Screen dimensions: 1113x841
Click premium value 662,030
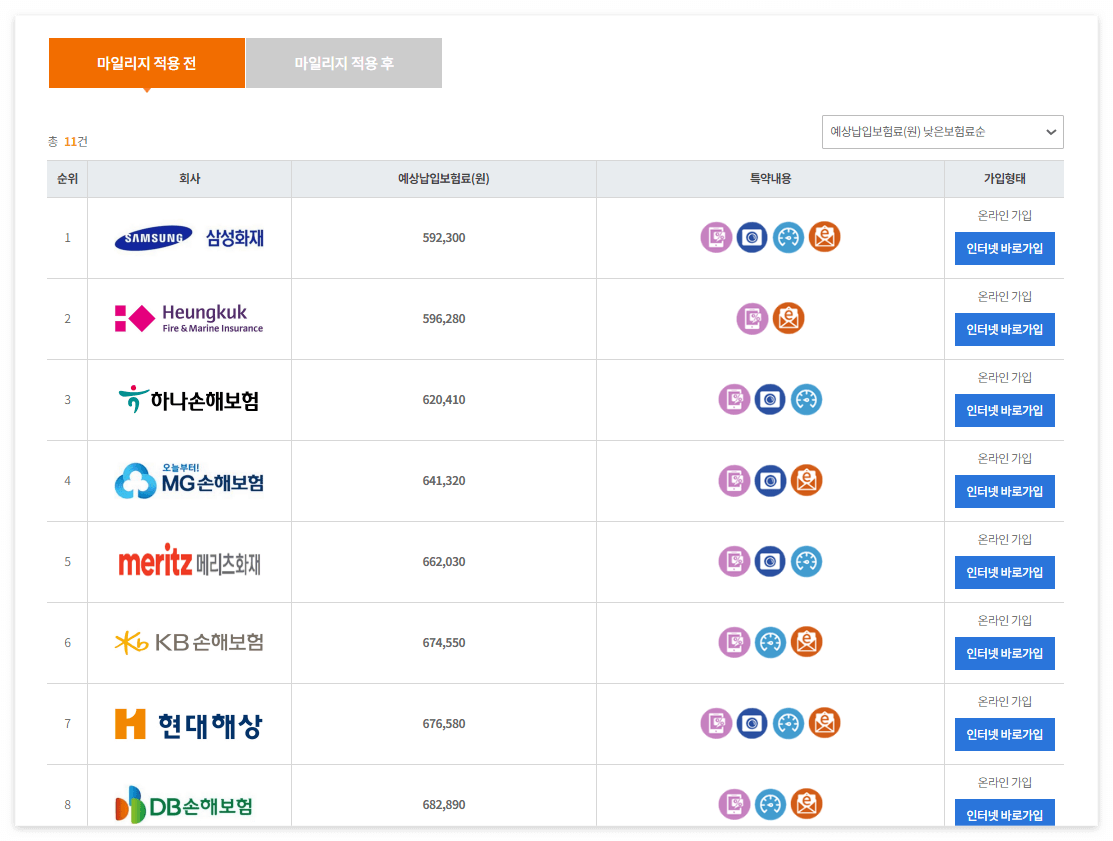tap(444, 561)
